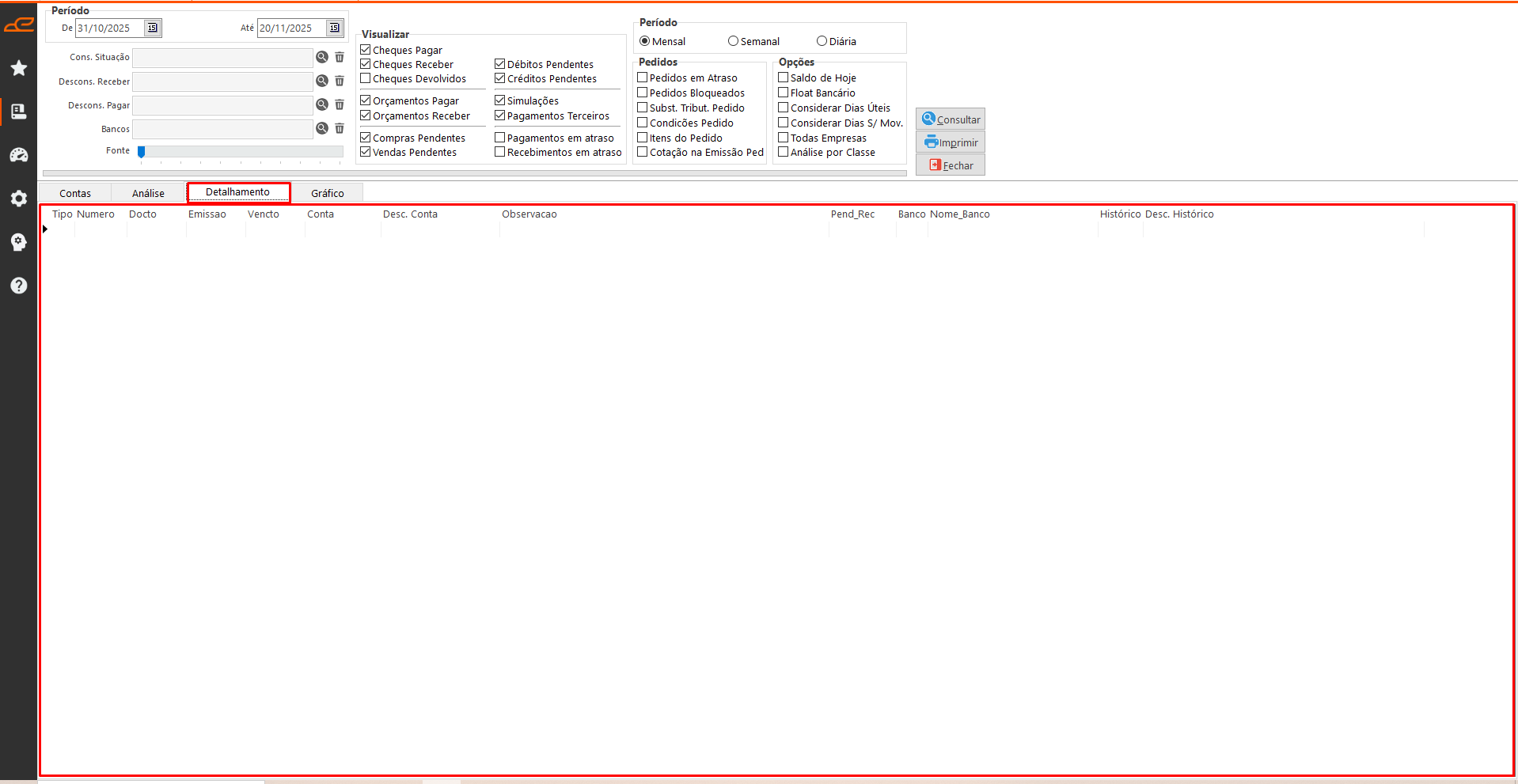Open the dashboard gauge sidebar icon

(19, 155)
